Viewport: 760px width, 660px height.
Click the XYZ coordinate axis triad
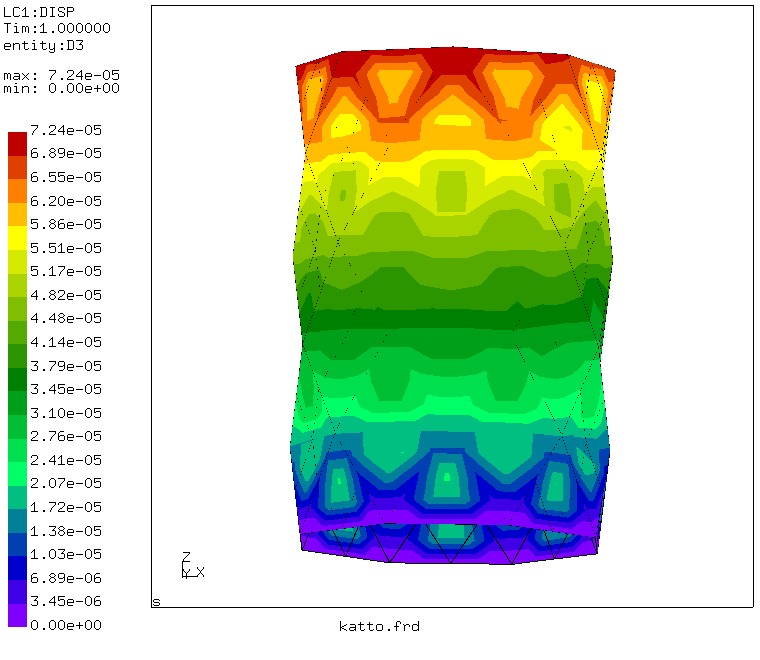tap(193, 565)
